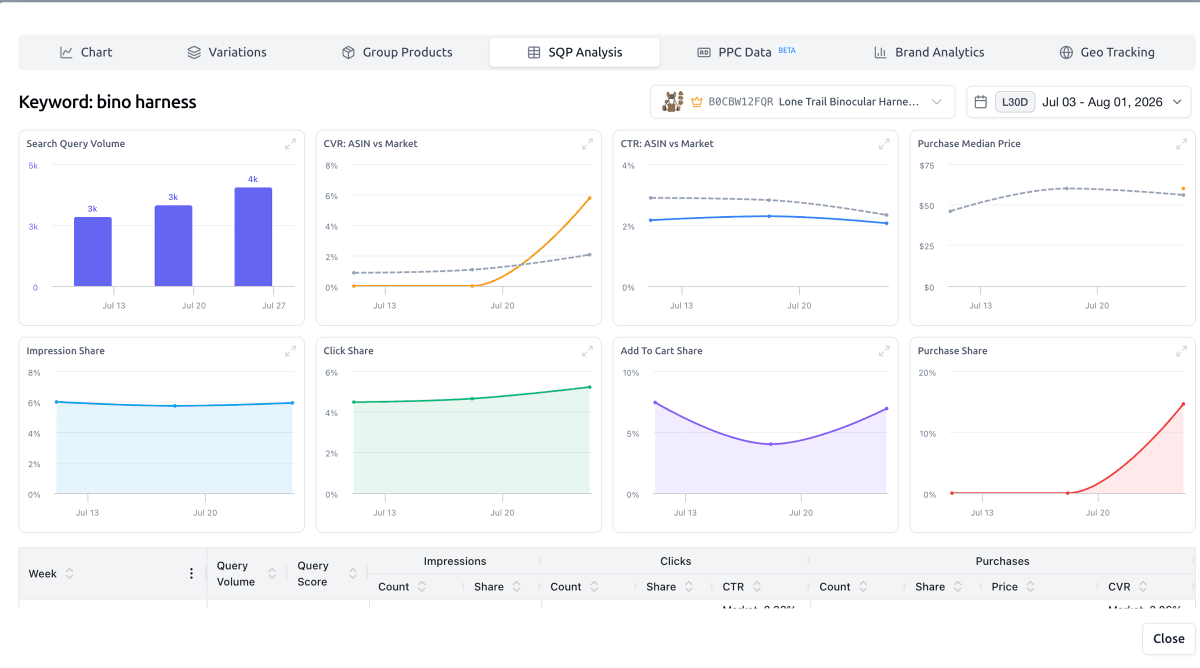Click the last data point on Purchase Share line
Screen dimensions: 1200x668
[x=1183, y=404]
